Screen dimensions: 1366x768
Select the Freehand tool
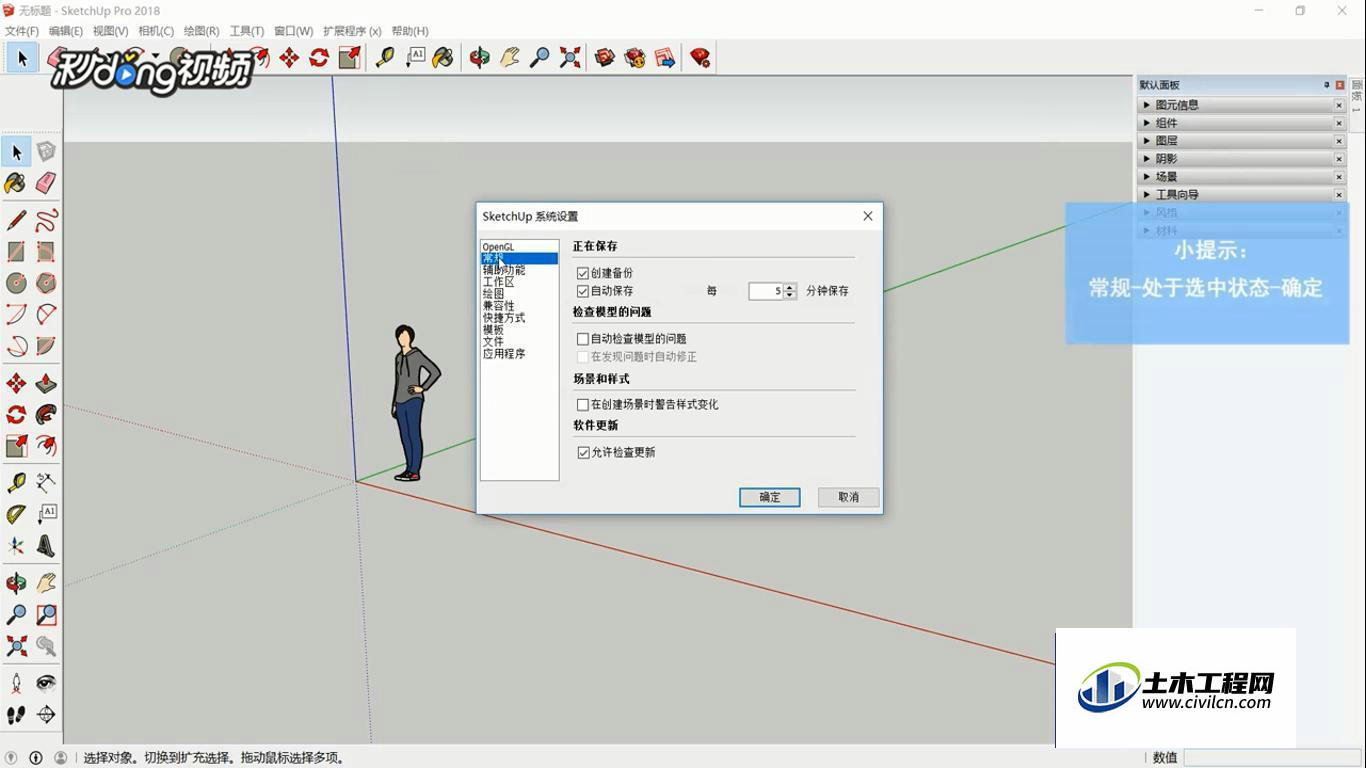tap(46, 220)
